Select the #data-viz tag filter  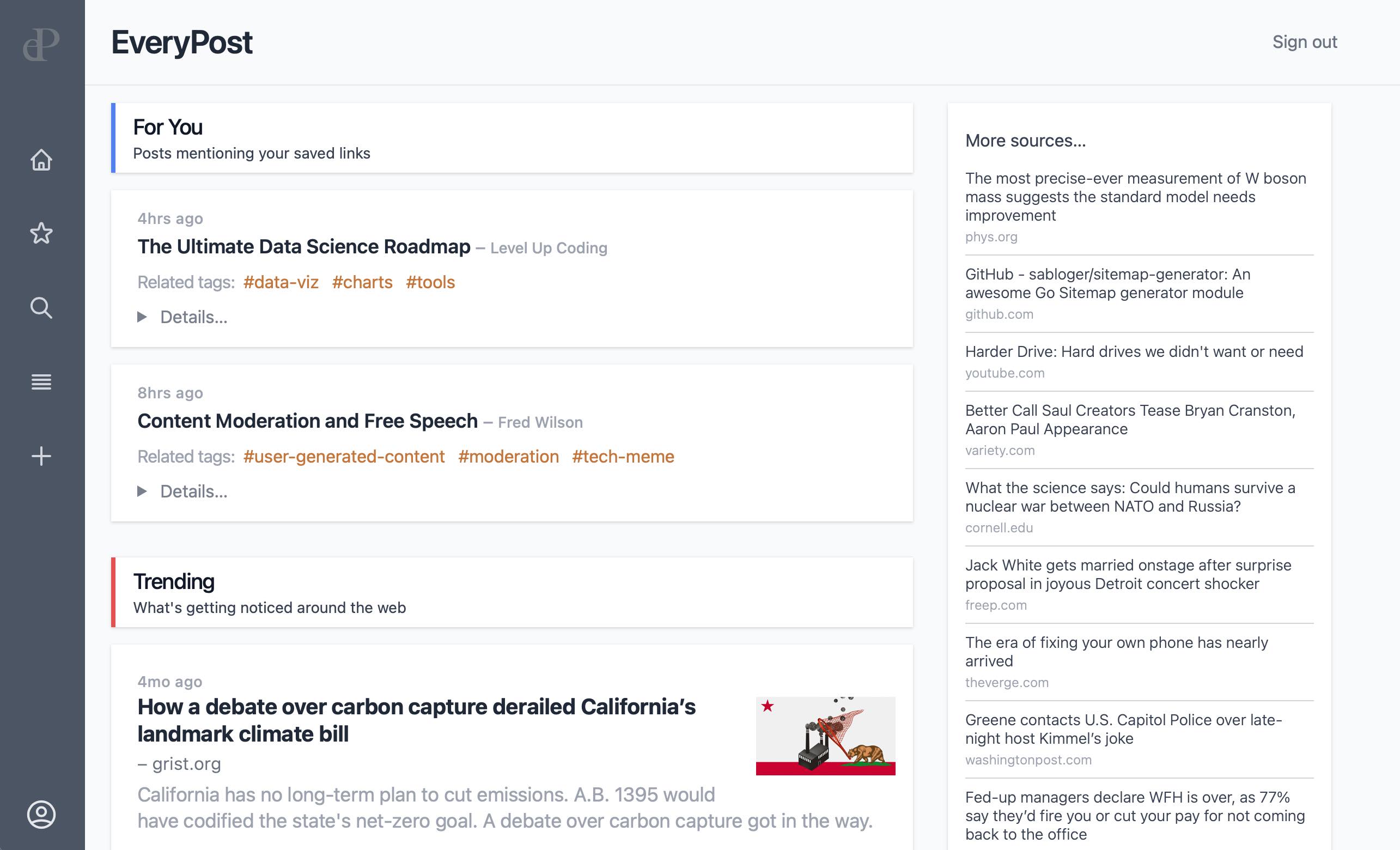point(280,282)
